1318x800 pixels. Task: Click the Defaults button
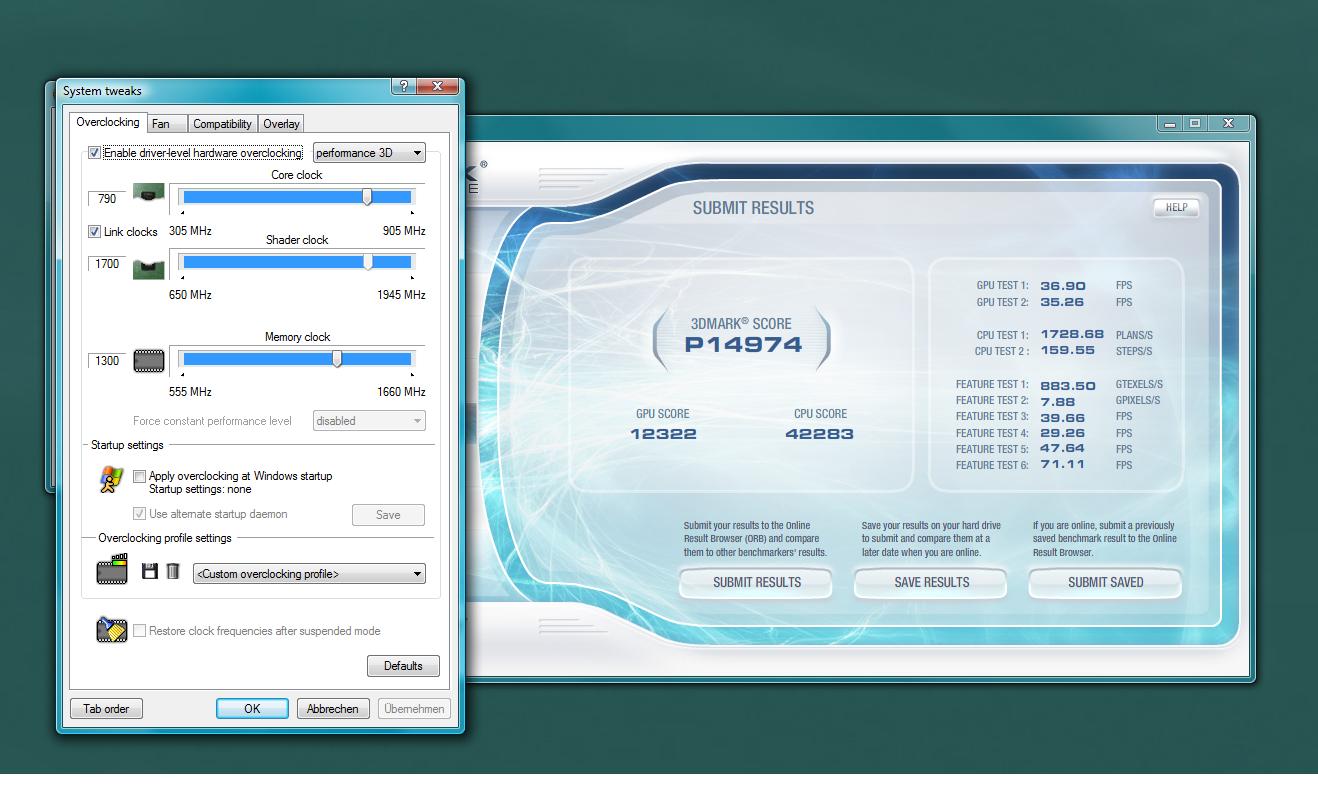[403, 666]
